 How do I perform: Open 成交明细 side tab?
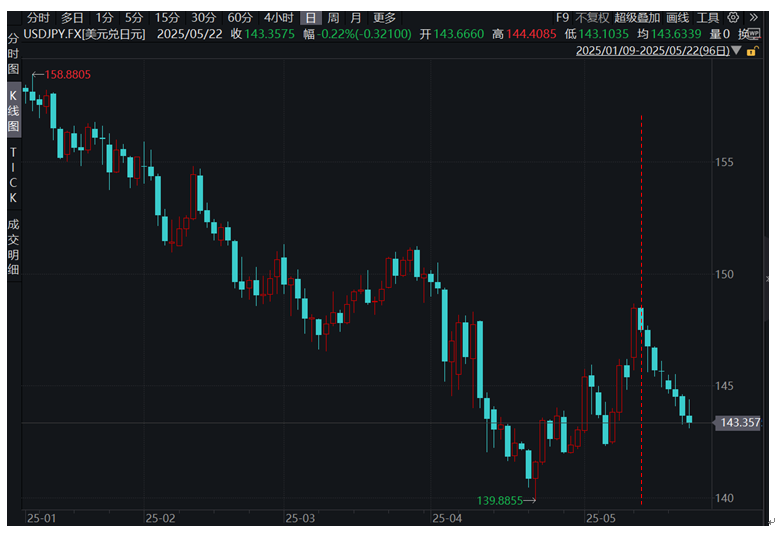point(13,246)
